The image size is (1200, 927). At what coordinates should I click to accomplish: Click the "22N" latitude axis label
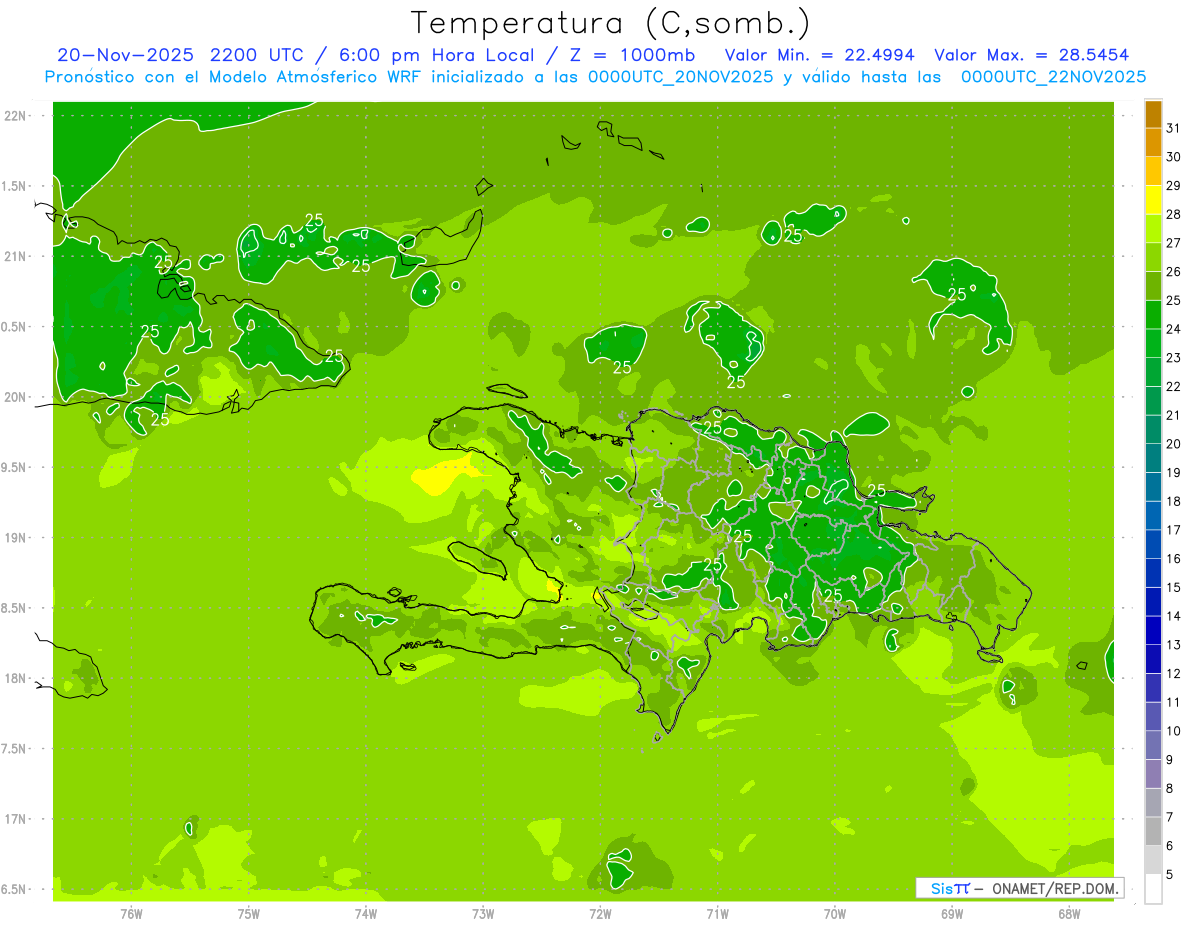pyautogui.click(x=14, y=116)
